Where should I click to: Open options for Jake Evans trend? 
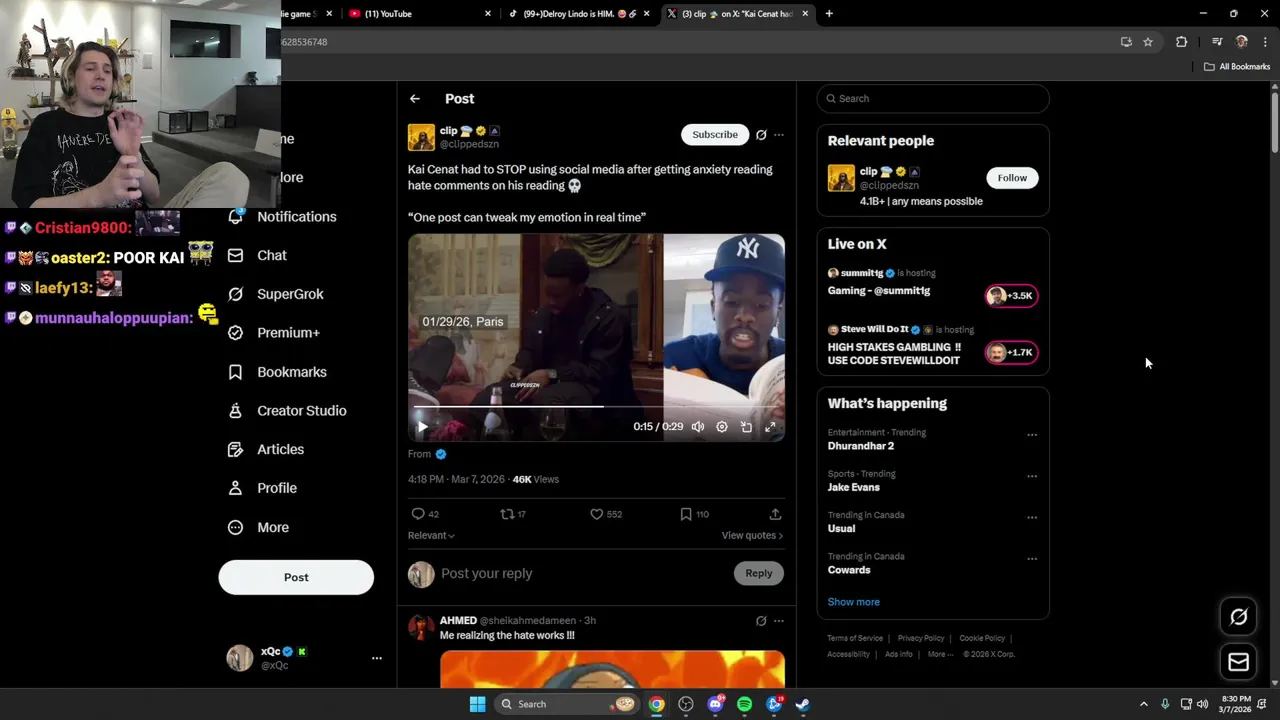1032,476
